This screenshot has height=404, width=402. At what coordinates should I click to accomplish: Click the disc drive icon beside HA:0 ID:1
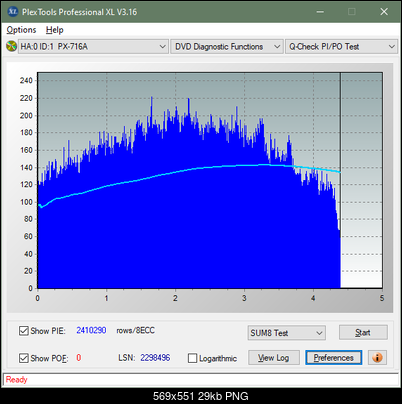(11, 46)
